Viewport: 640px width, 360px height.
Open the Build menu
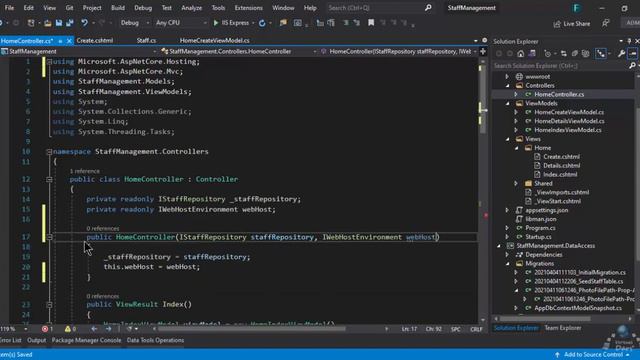(x=118, y=8)
